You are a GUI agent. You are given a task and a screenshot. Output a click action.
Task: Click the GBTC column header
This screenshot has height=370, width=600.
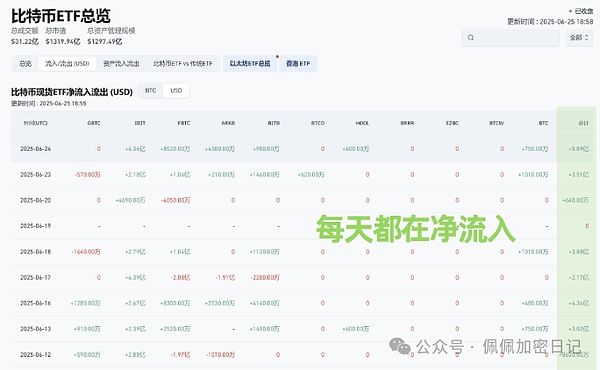[x=94, y=123]
